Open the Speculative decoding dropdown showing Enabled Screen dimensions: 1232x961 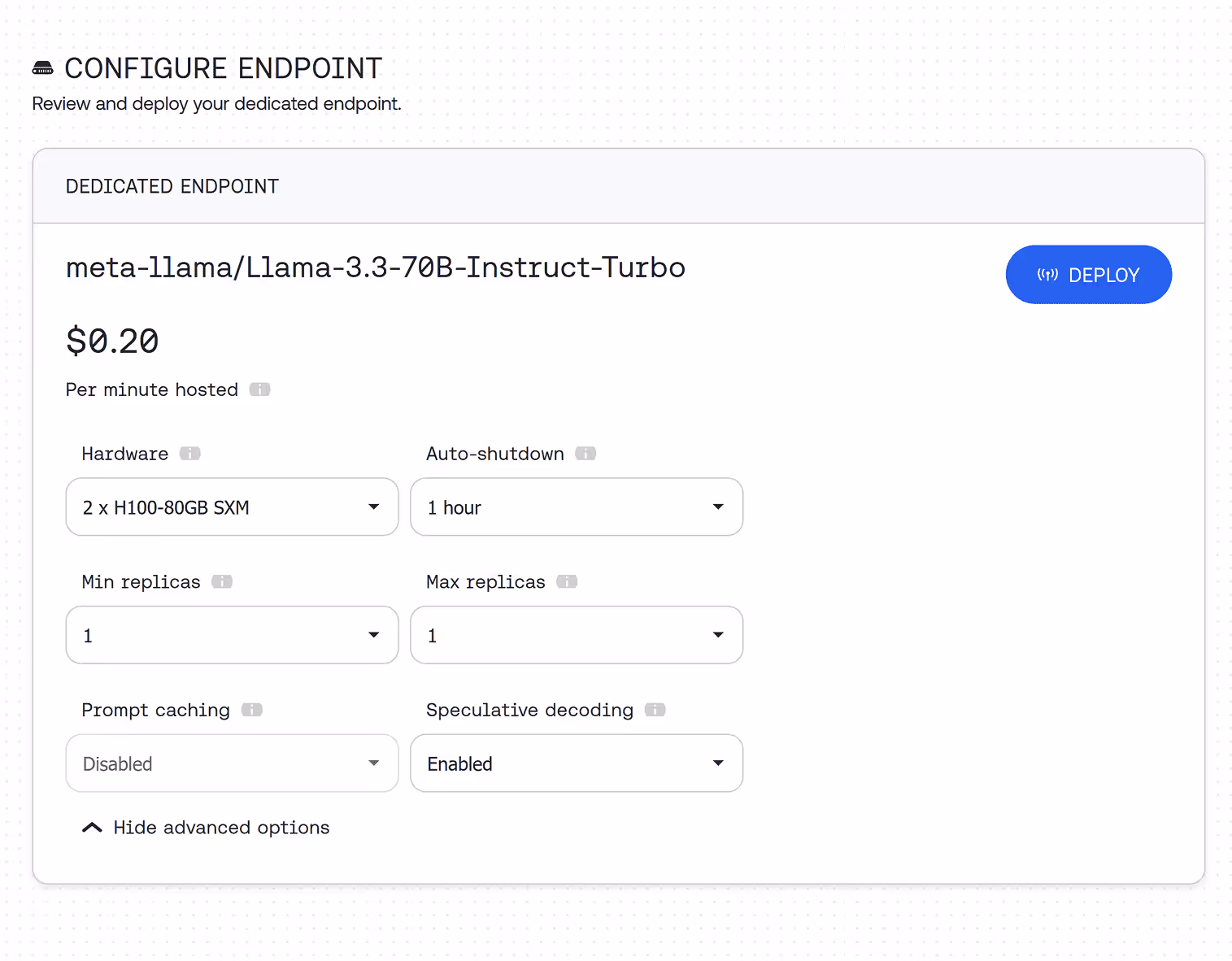point(577,763)
